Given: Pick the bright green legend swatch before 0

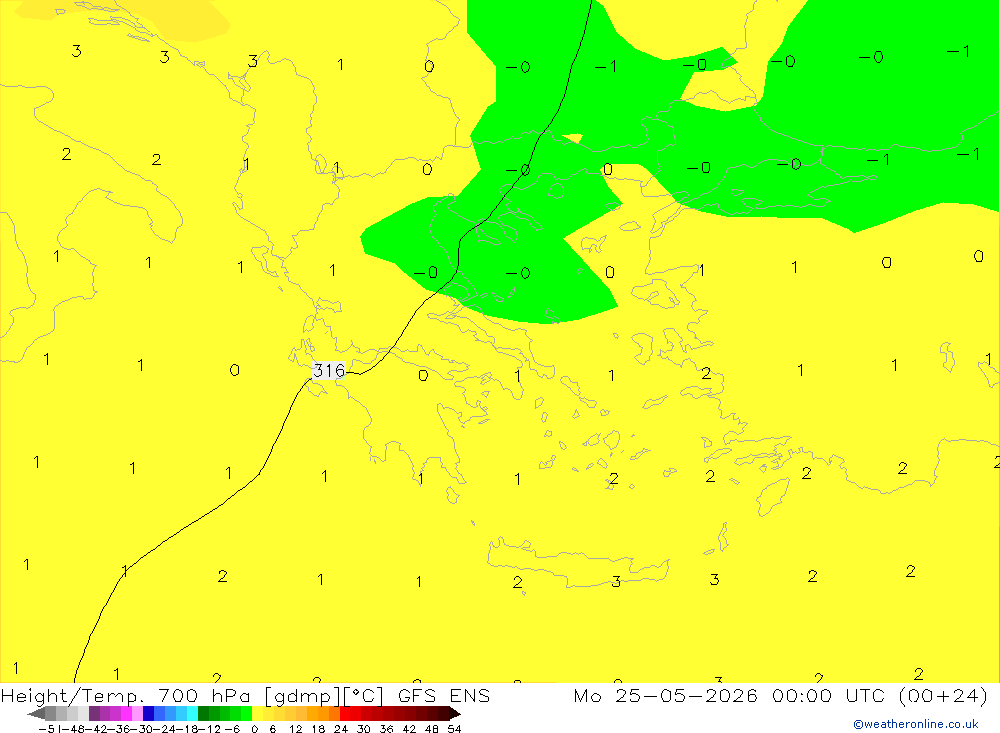Looking at the screenshot, I should 246,713.
